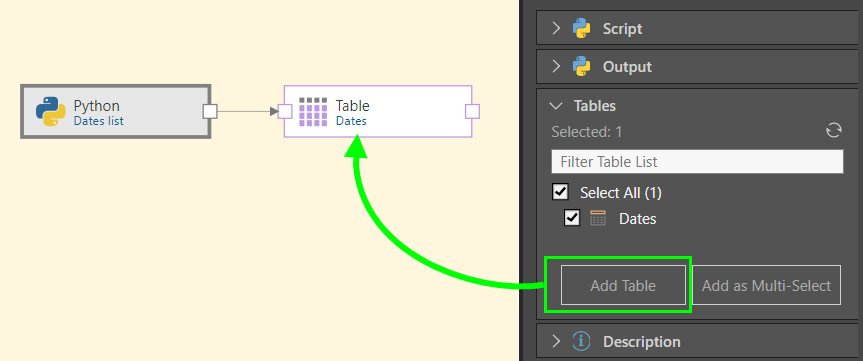Toggle the Dates table checkbox
863x361 pixels.
[x=572, y=218]
